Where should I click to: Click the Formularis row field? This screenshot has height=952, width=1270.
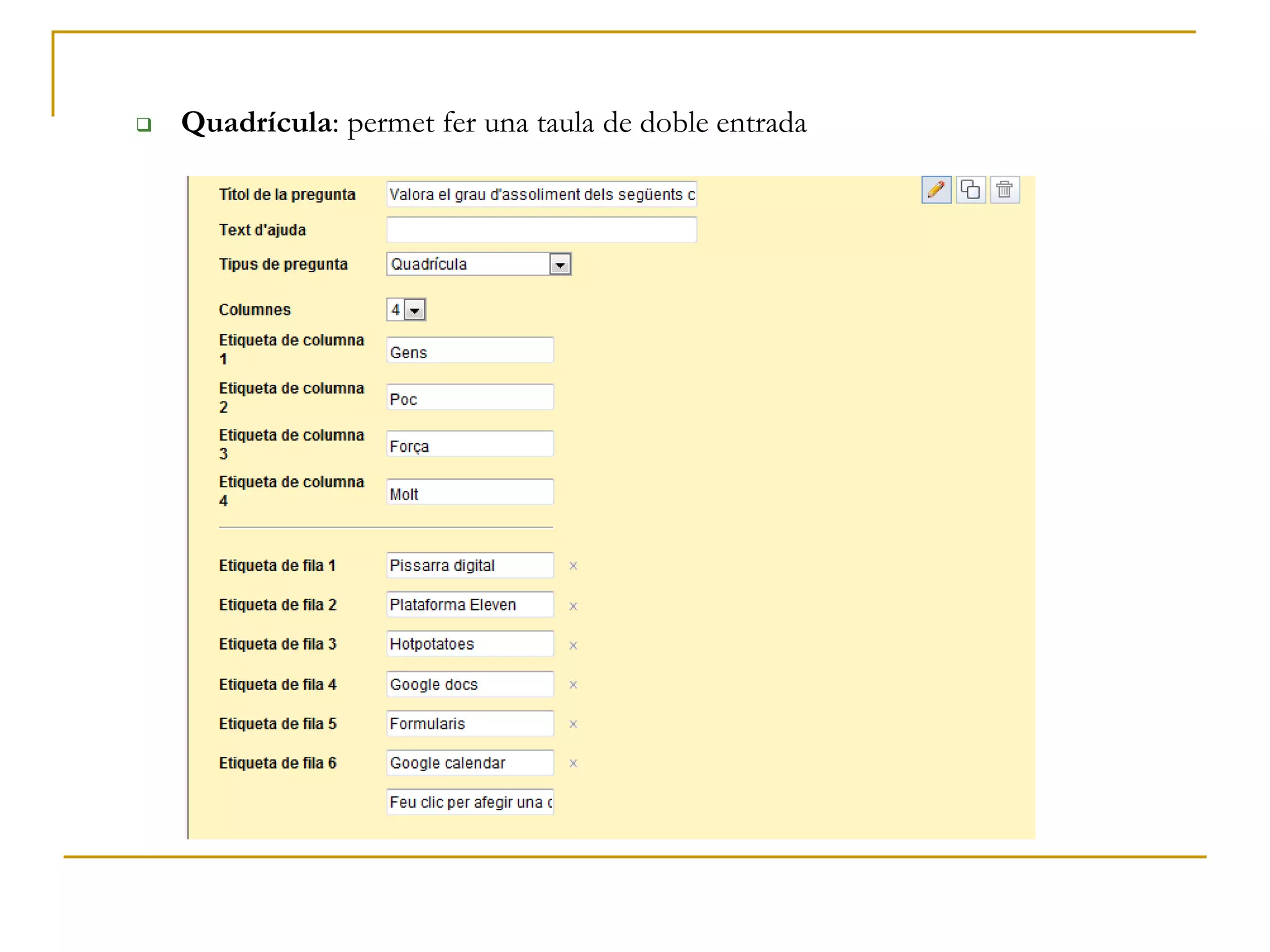coord(469,723)
